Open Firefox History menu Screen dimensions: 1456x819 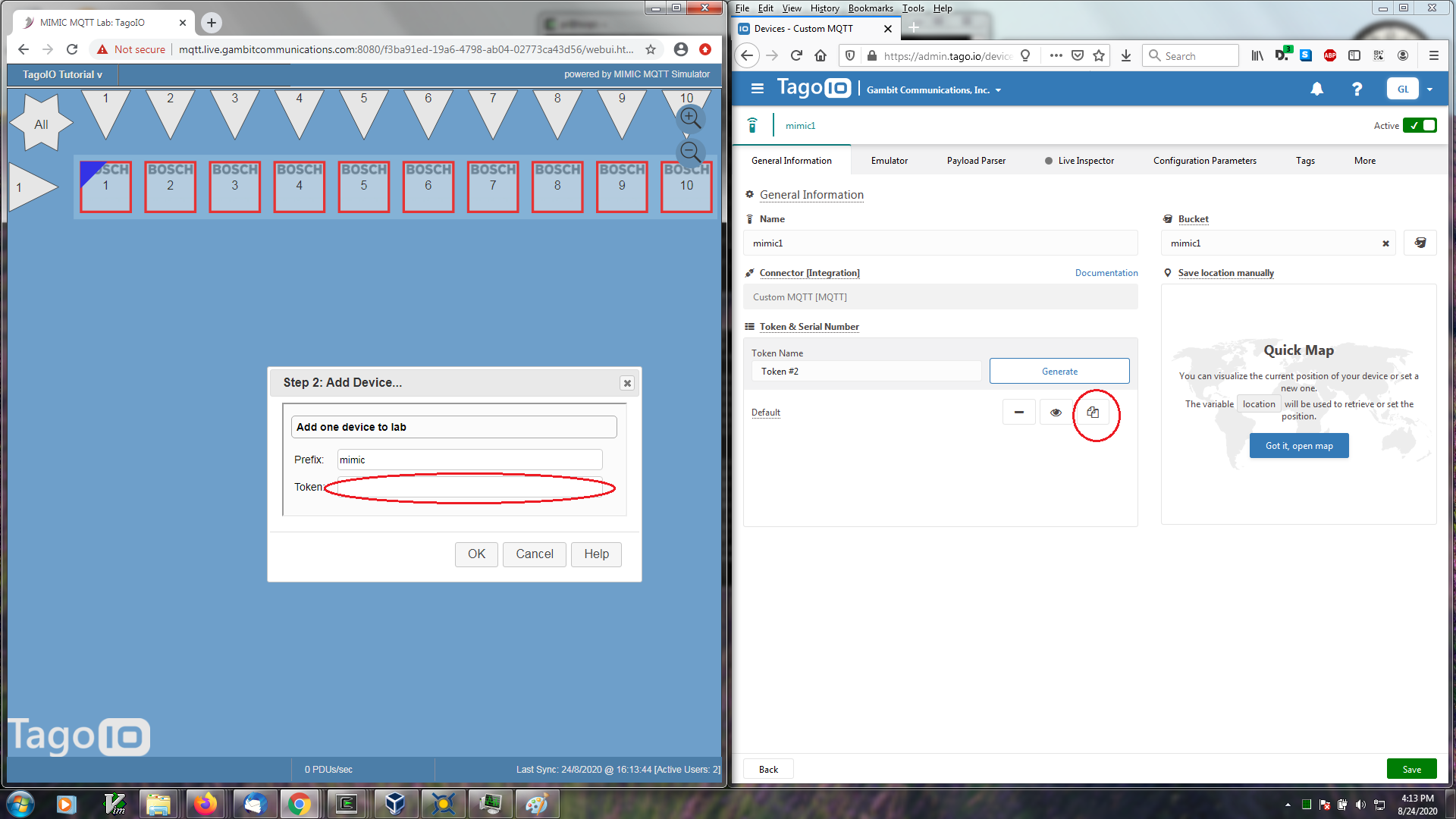pyautogui.click(x=824, y=8)
